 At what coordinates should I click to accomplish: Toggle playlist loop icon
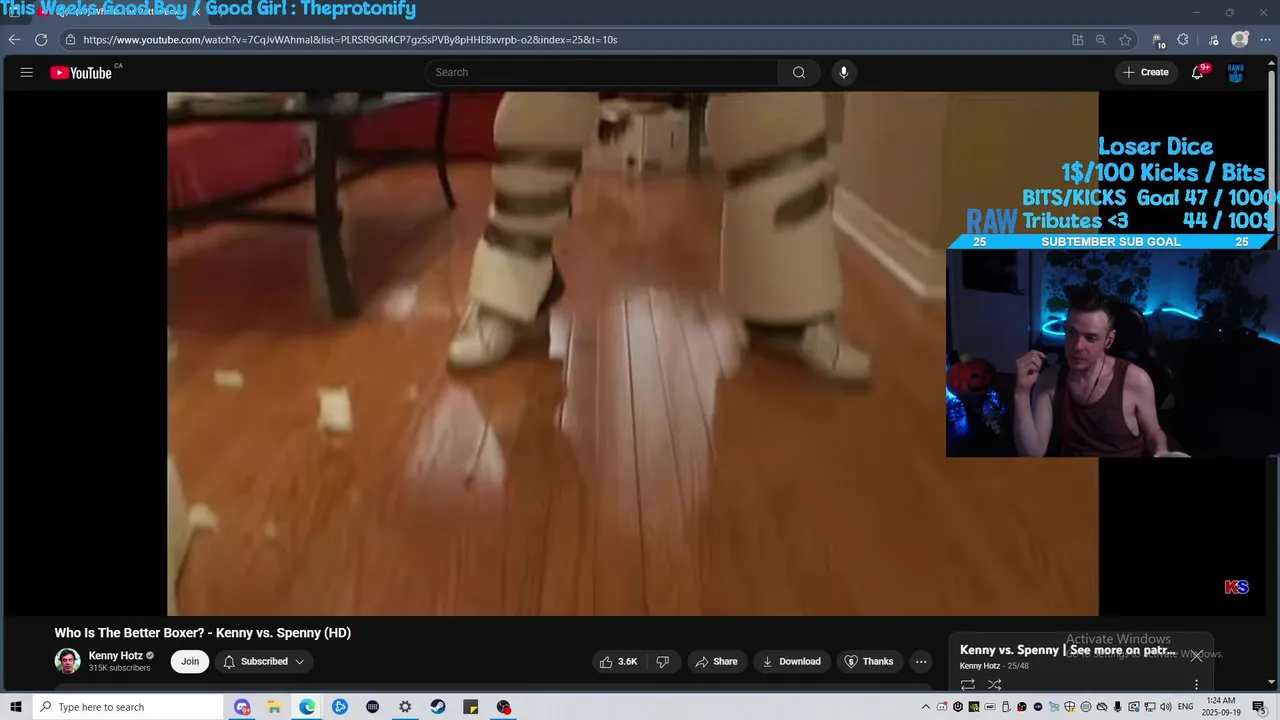[968, 685]
